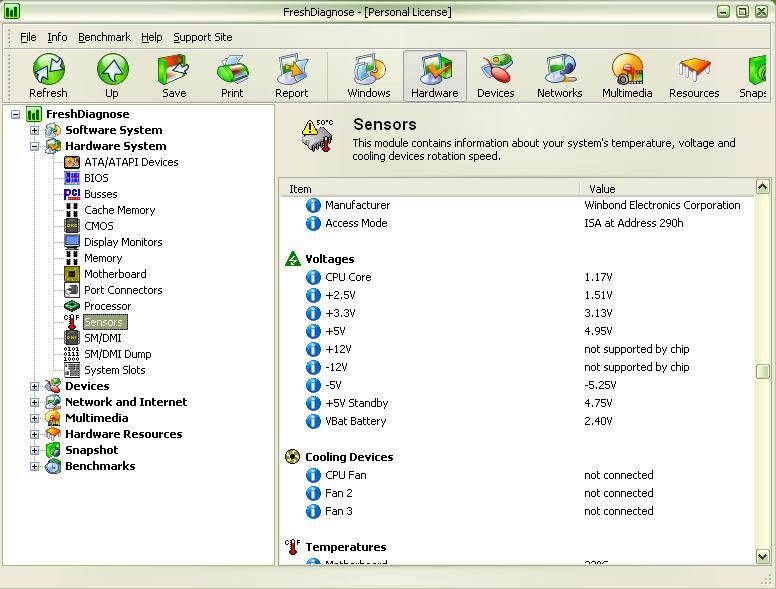Open the Benchmark menu
This screenshot has width=776, height=589.
[x=104, y=37]
